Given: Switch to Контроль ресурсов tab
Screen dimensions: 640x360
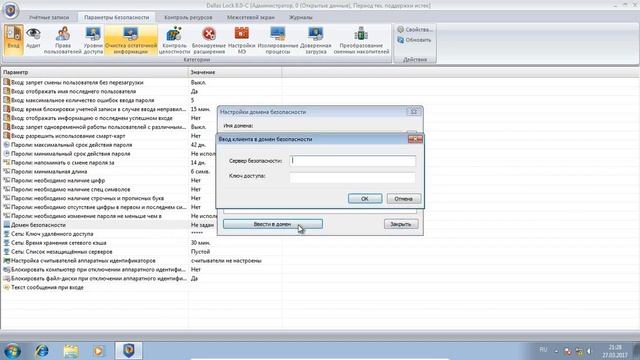Looking at the screenshot, I should [188, 18].
